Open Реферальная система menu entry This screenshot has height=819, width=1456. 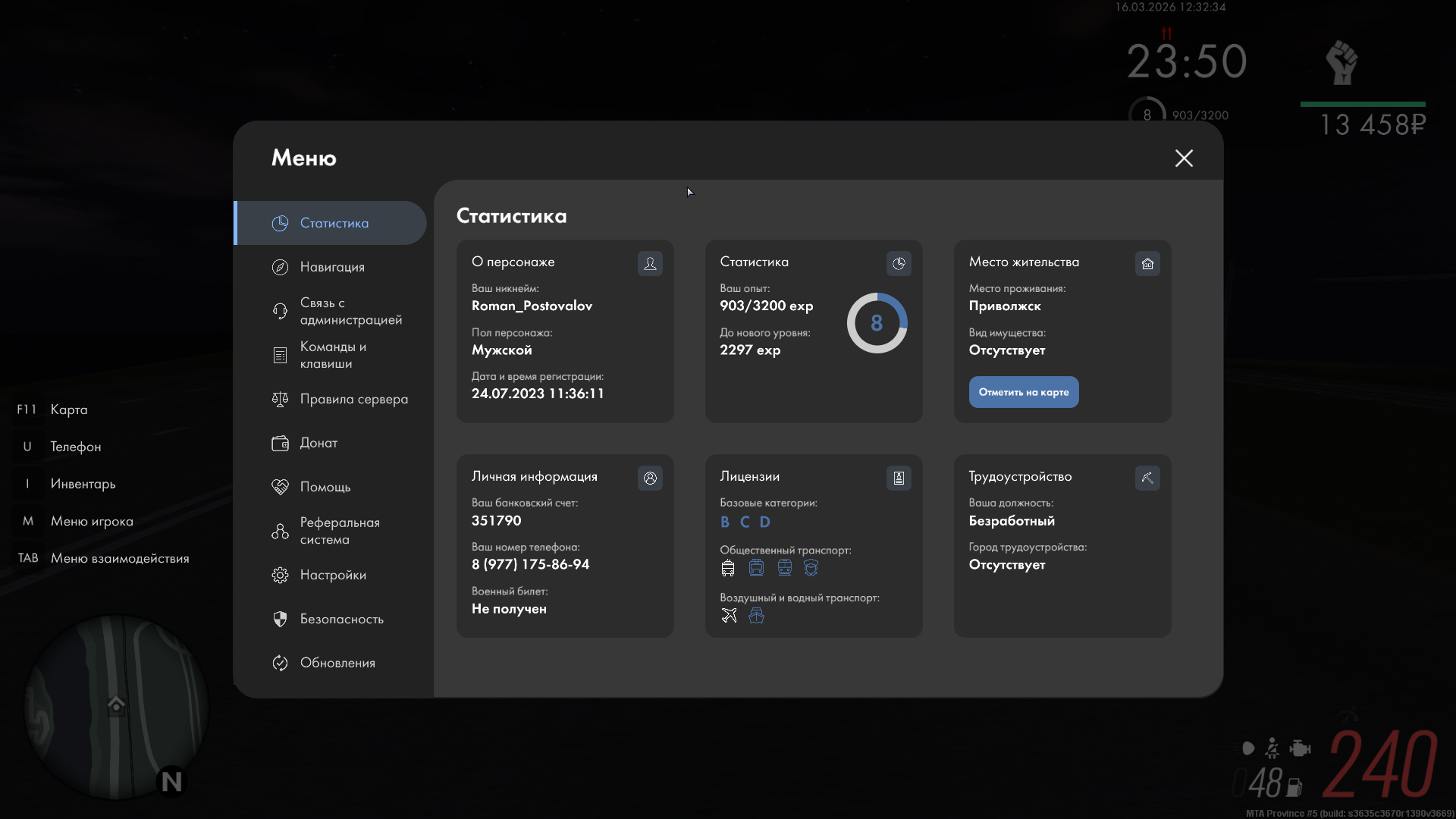click(x=339, y=531)
